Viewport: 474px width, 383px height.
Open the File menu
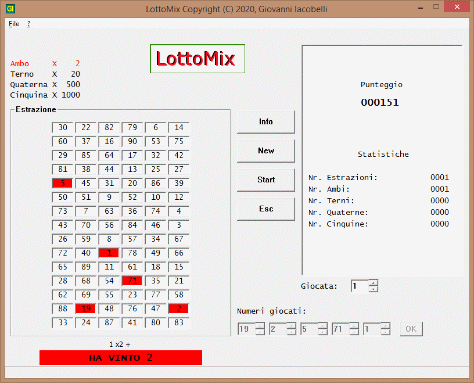(14, 24)
